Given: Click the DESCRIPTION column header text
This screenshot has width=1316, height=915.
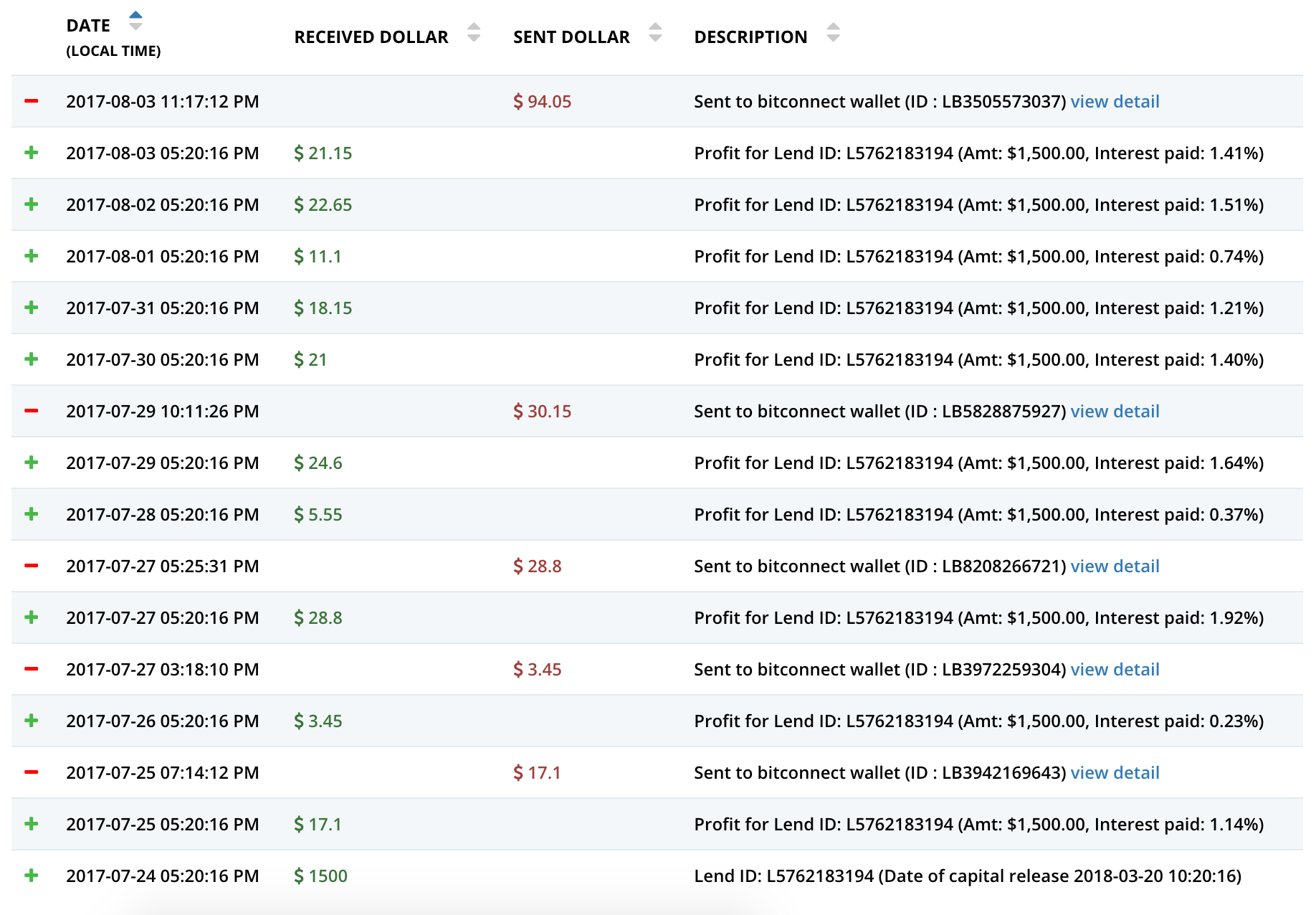Looking at the screenshot, I should (x=750, y=37).
